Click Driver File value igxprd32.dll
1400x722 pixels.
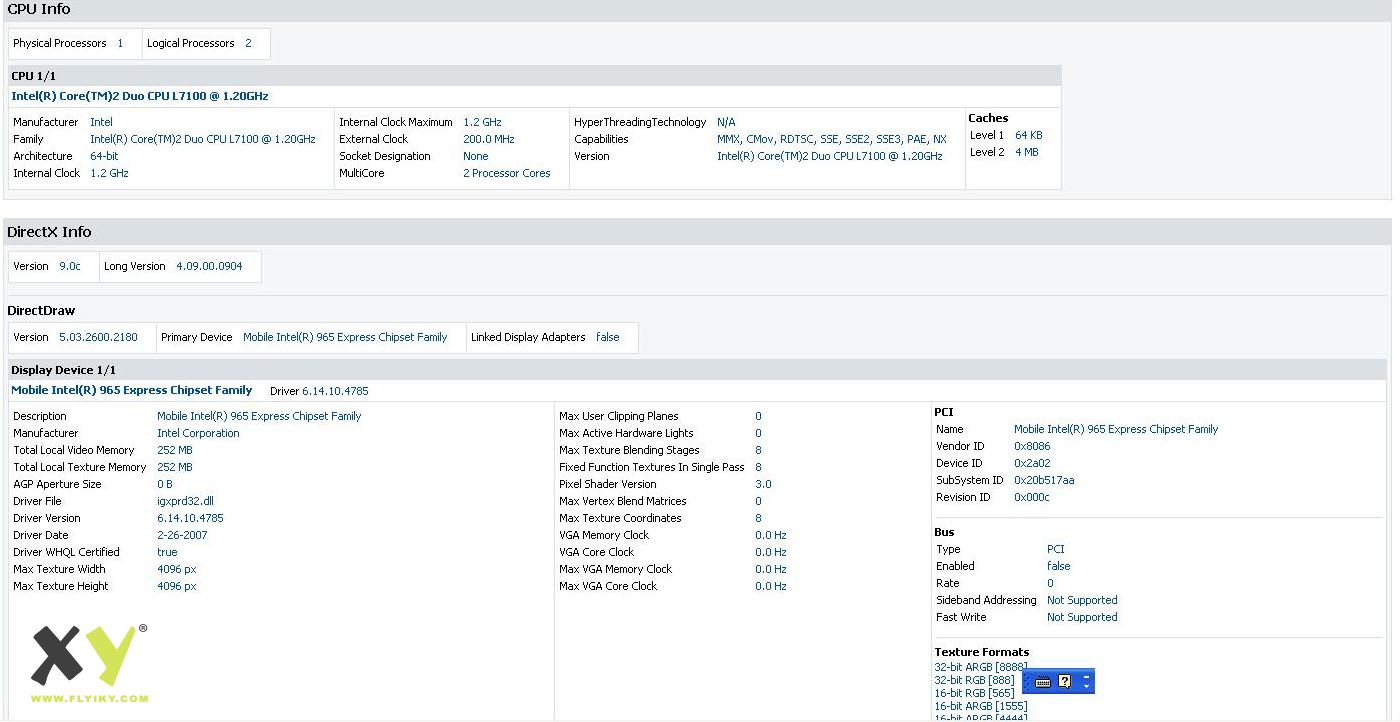coord(185,501)
